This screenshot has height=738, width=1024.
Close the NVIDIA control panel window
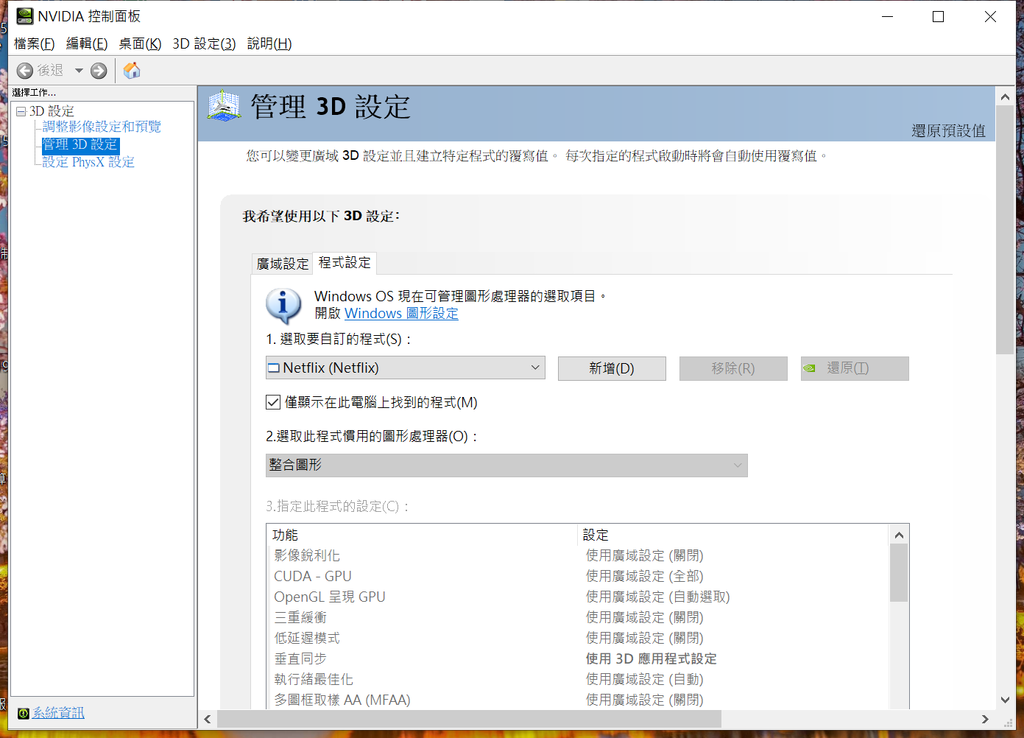click(x=990, y=16)
